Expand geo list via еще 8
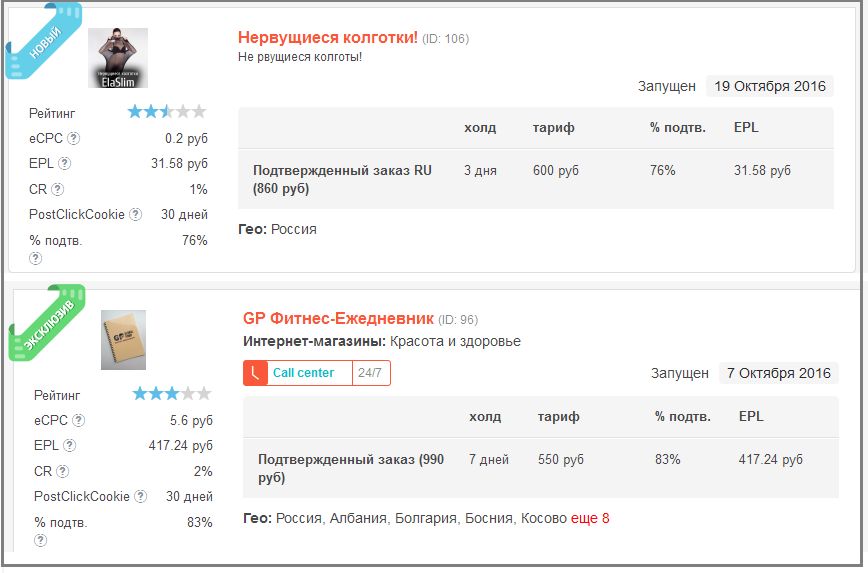 coord(590,518)
